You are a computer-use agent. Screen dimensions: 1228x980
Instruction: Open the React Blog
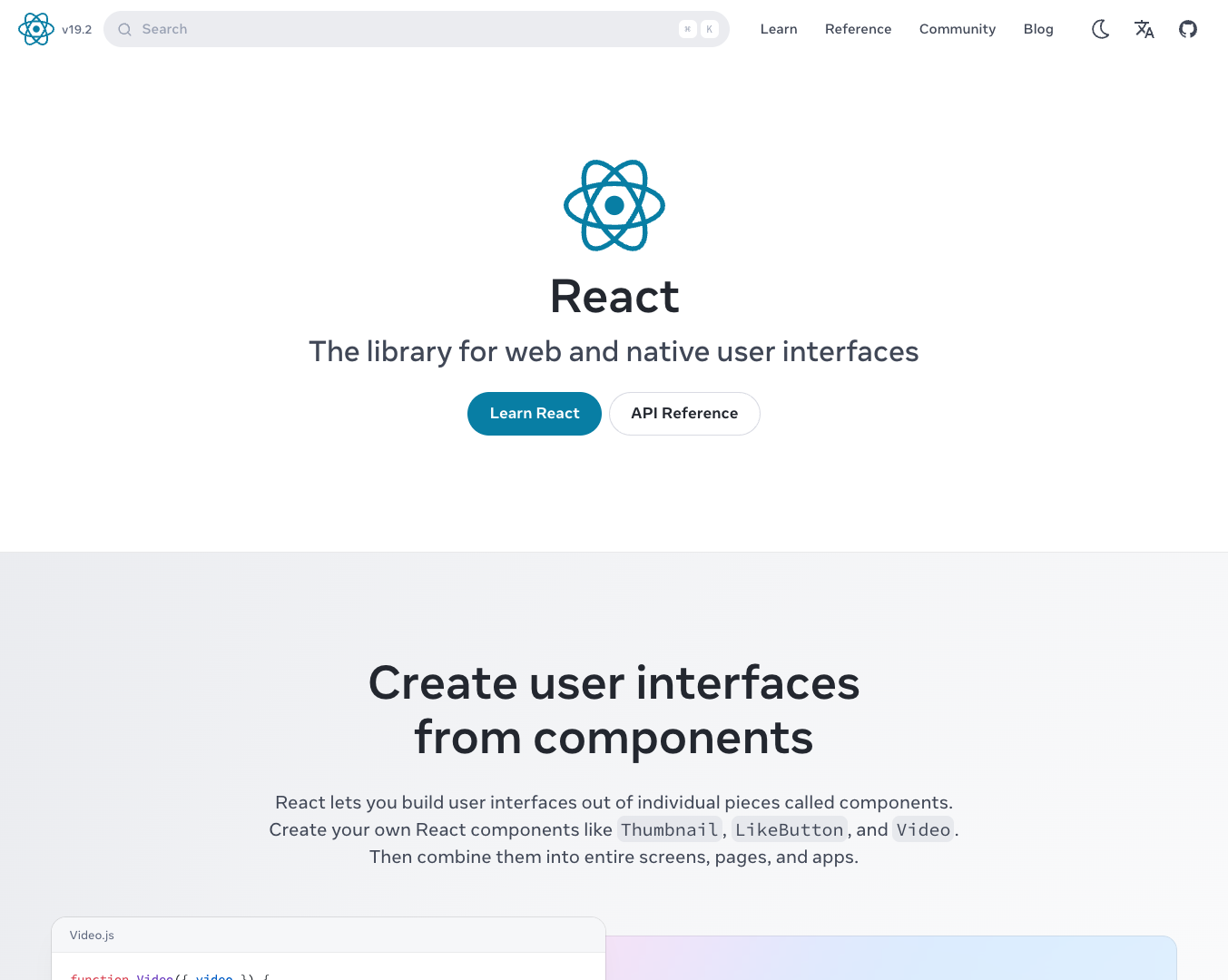pos(1038,29)
